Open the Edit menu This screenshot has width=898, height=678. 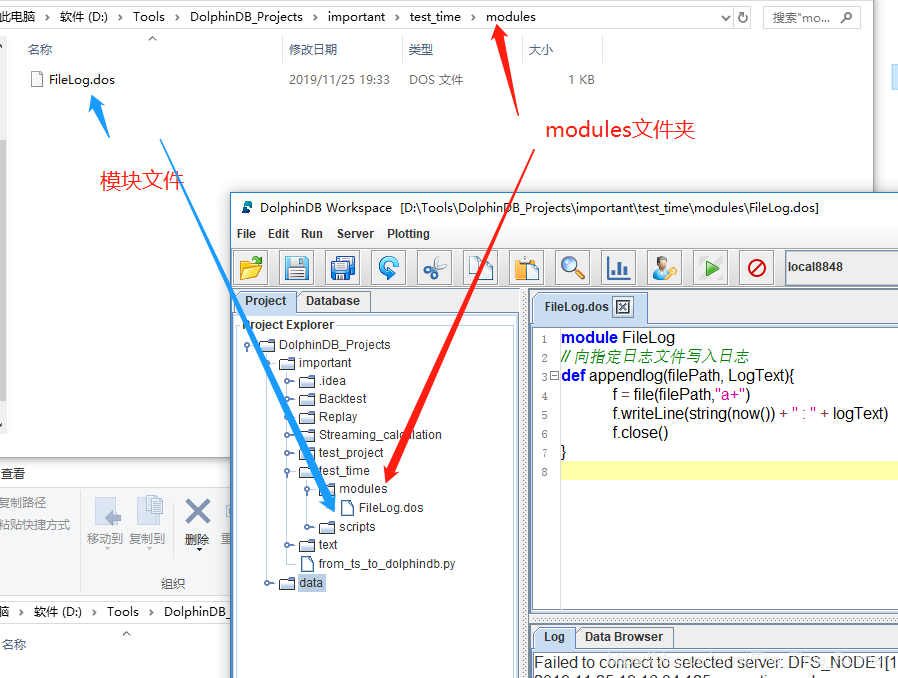click(278, 234)
